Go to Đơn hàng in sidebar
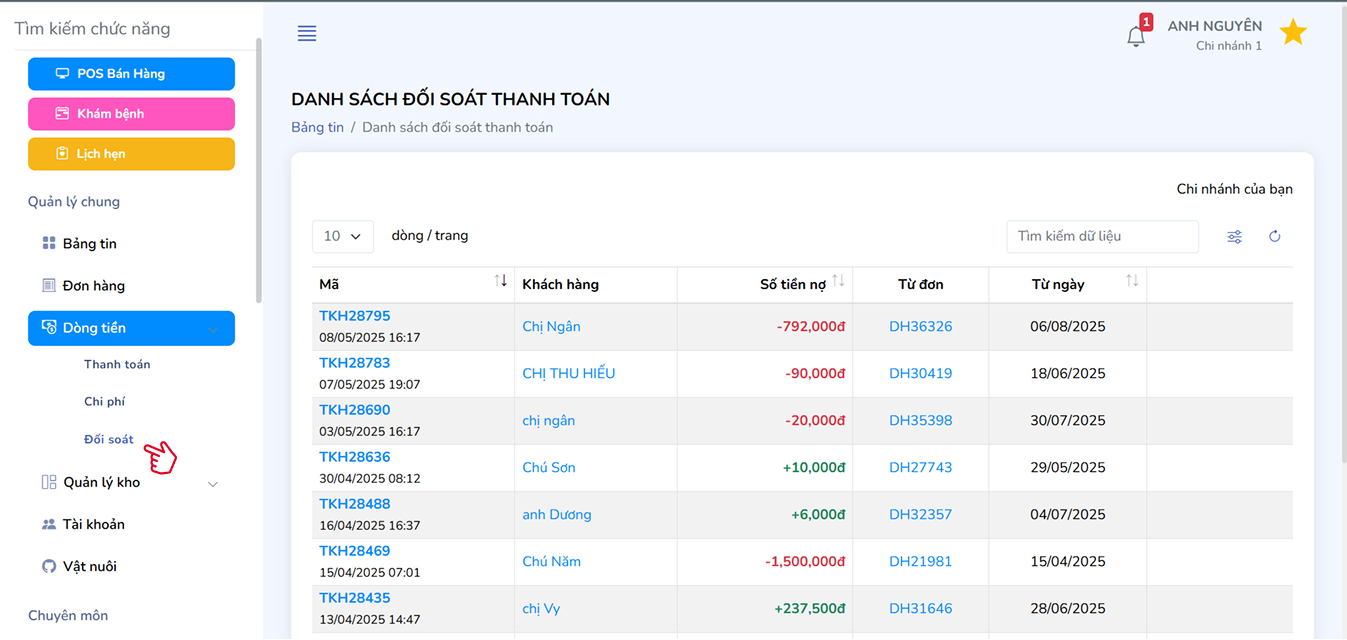The image size is (1347, 640). click(x=93, y=286)
